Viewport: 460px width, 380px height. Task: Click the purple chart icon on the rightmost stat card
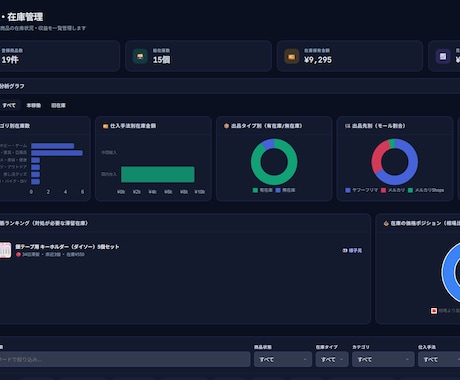pyautogui.click(x=443, y=56)
